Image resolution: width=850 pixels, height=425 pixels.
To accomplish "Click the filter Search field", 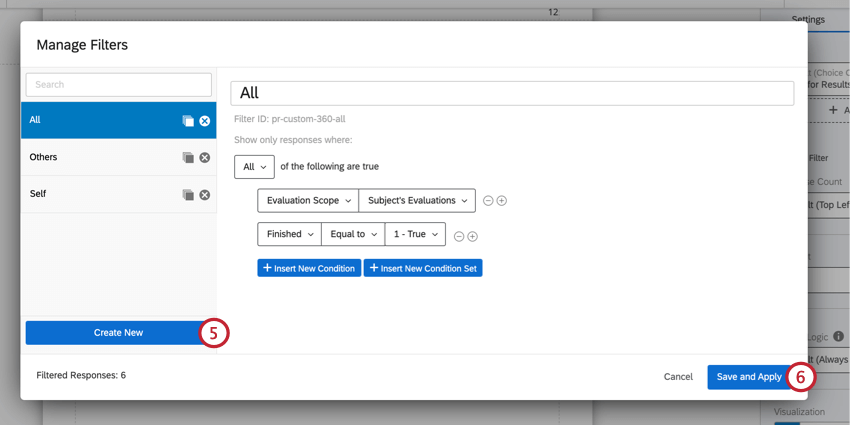I will click(118, 85).
